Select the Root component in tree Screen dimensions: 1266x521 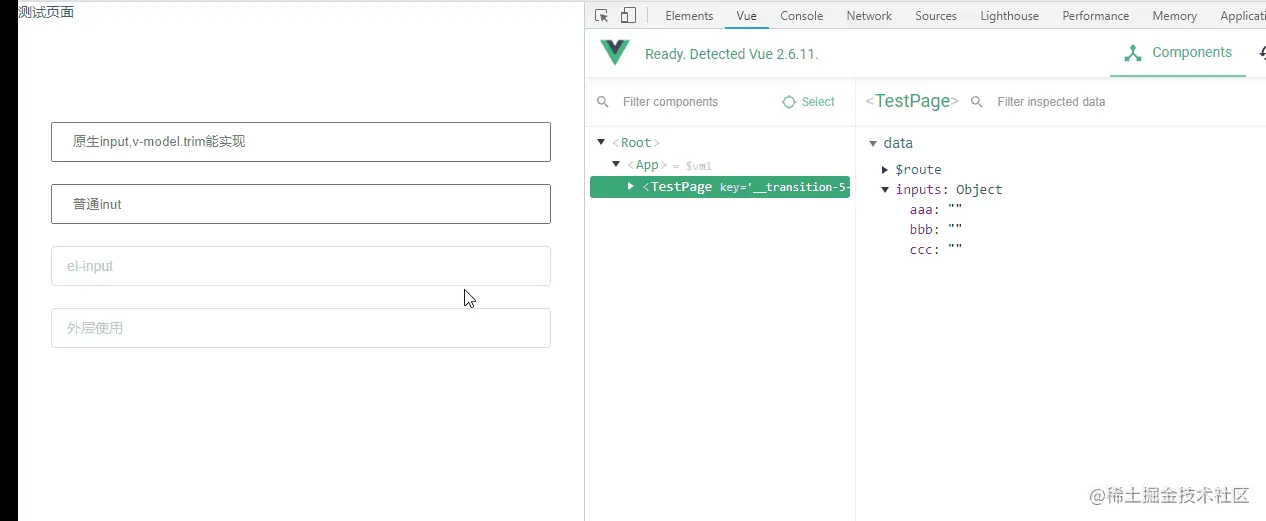click(x=636, y=143)
